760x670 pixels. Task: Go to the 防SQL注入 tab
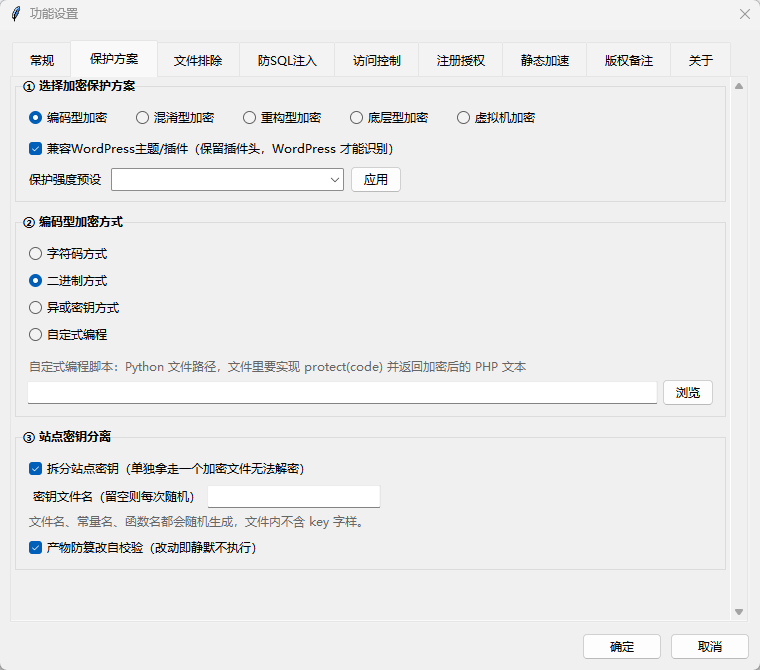click(x=286, y=61)
